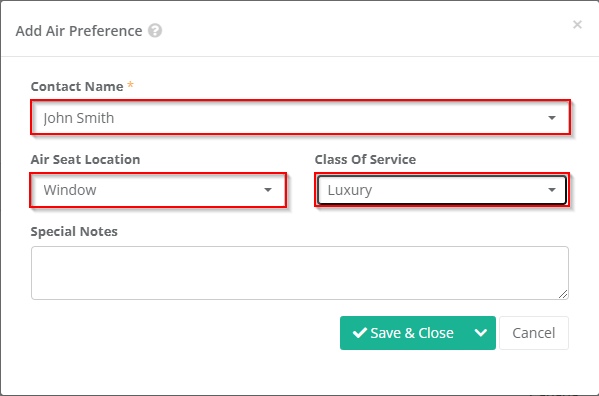
Task: Click the required asterisk by Contact Name
Action: pyautogui.click(x=131, y=84)
